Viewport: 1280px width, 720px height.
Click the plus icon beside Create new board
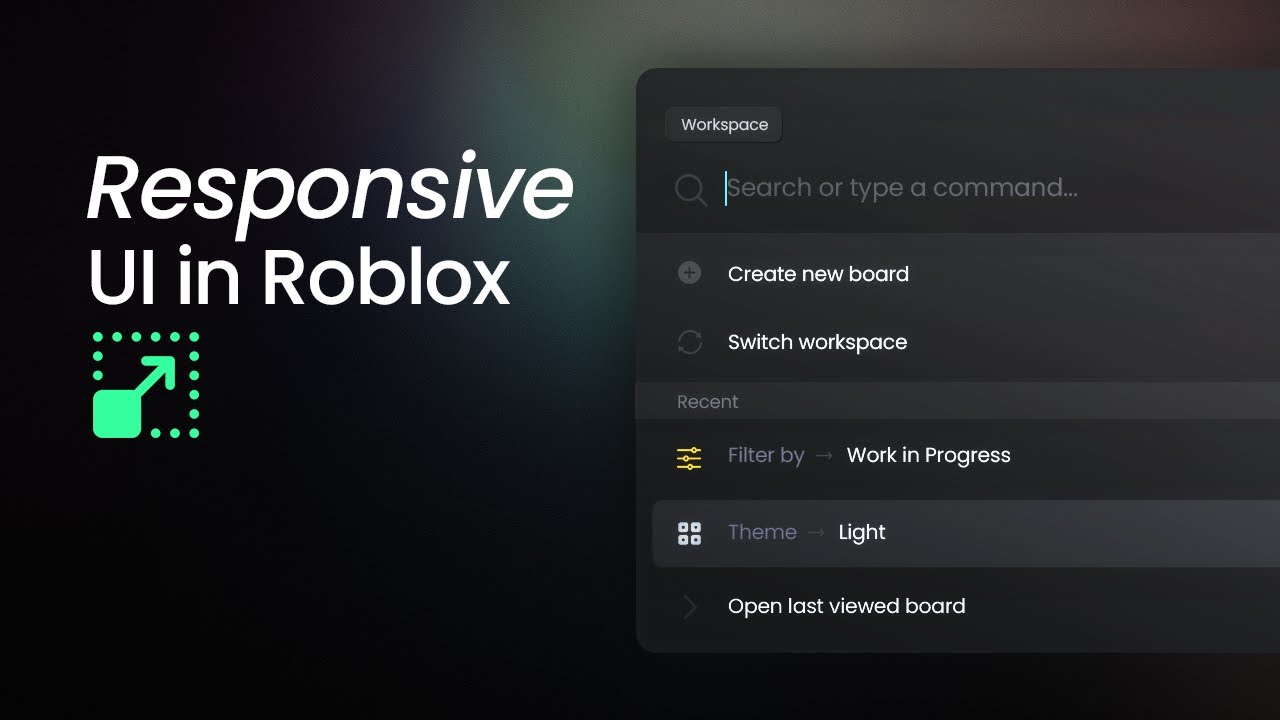[x=689, y=273]
